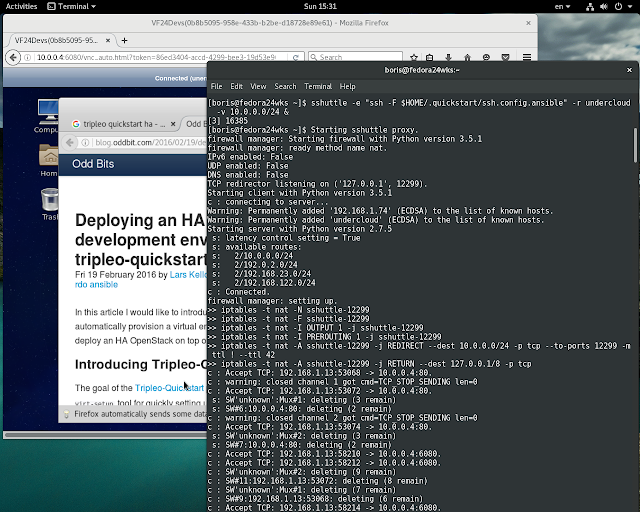Open Firefox downloads arrow icon

pos(448,58)
